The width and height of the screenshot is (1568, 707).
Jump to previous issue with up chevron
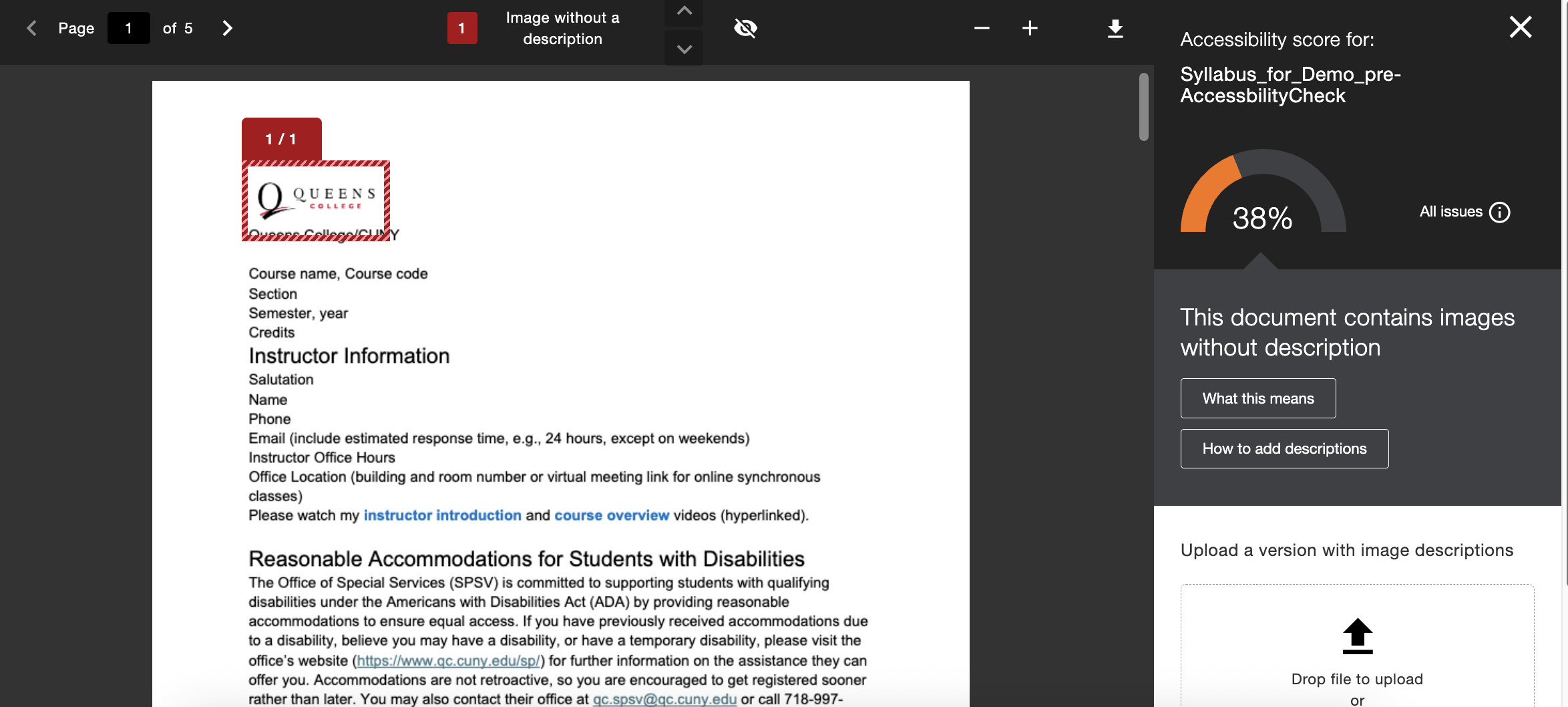[684, 11]
